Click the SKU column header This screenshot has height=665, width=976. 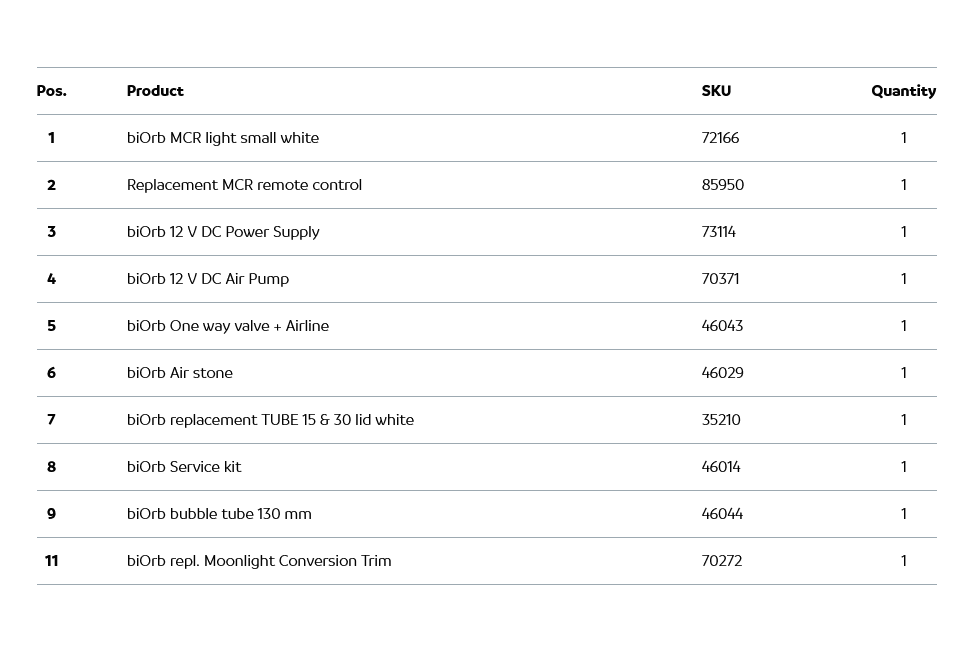pyautogui.click(x=716, y=91)
